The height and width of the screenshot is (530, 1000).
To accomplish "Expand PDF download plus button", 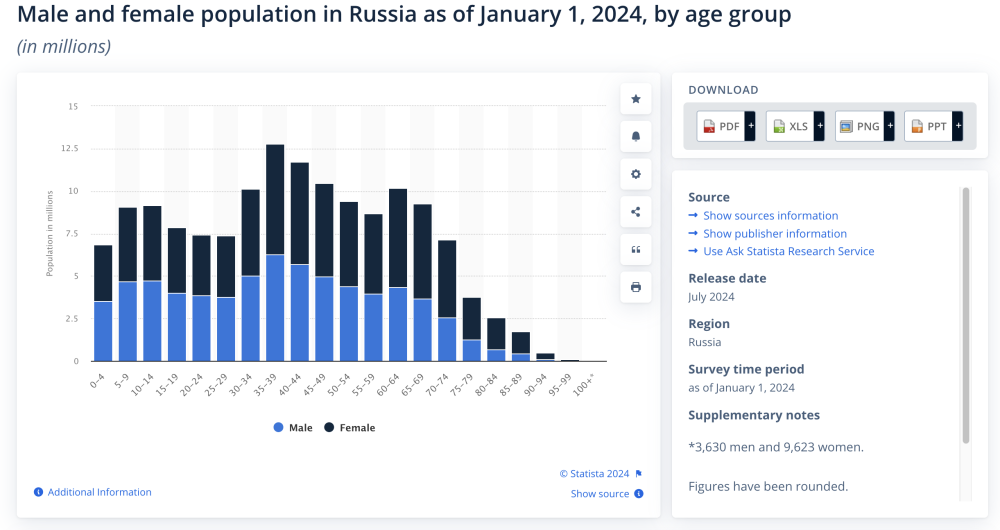I will coord(750,126).
